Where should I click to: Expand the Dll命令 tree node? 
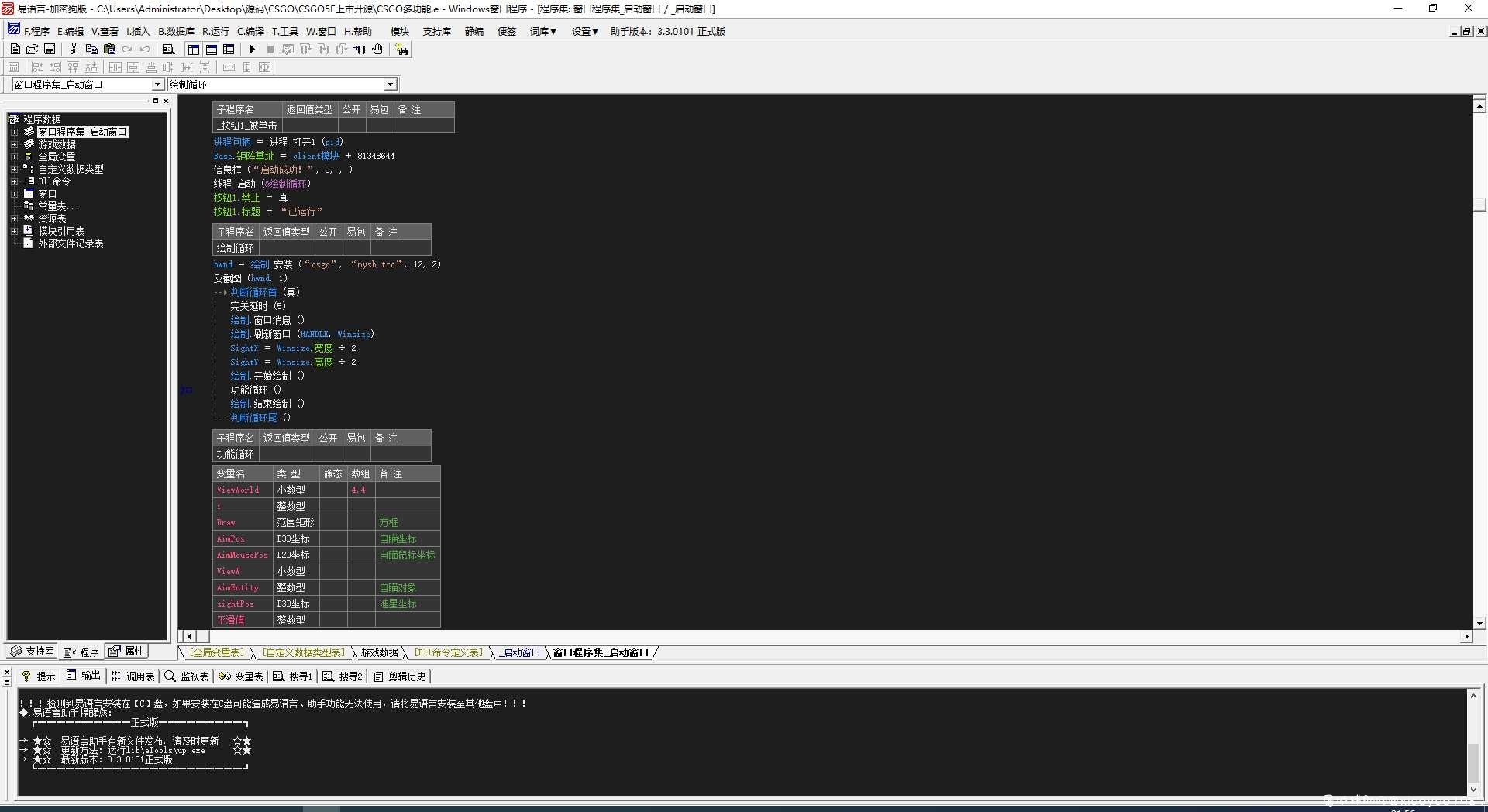(x=14, y=181)
